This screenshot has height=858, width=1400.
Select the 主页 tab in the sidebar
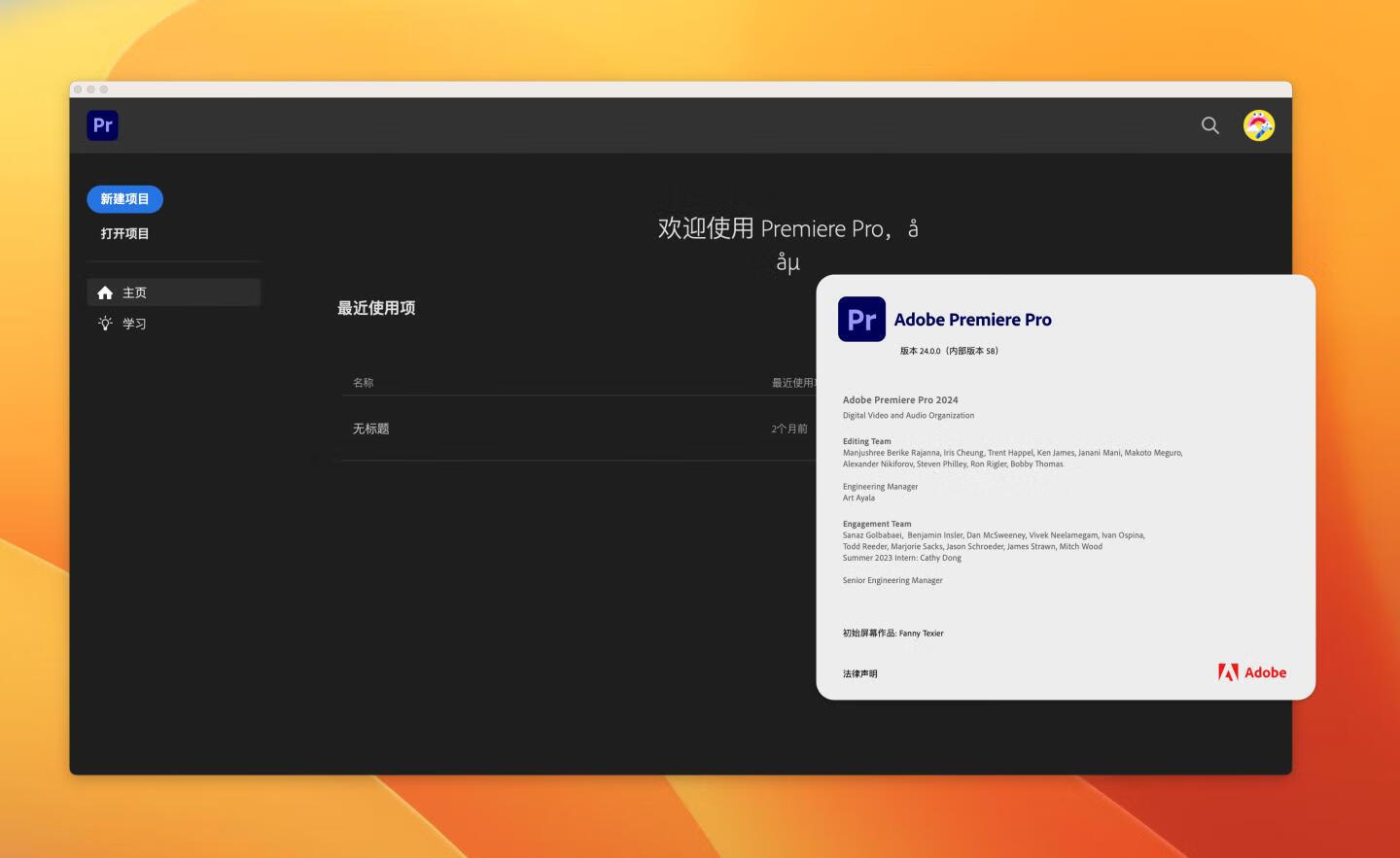tap(174, 292)
